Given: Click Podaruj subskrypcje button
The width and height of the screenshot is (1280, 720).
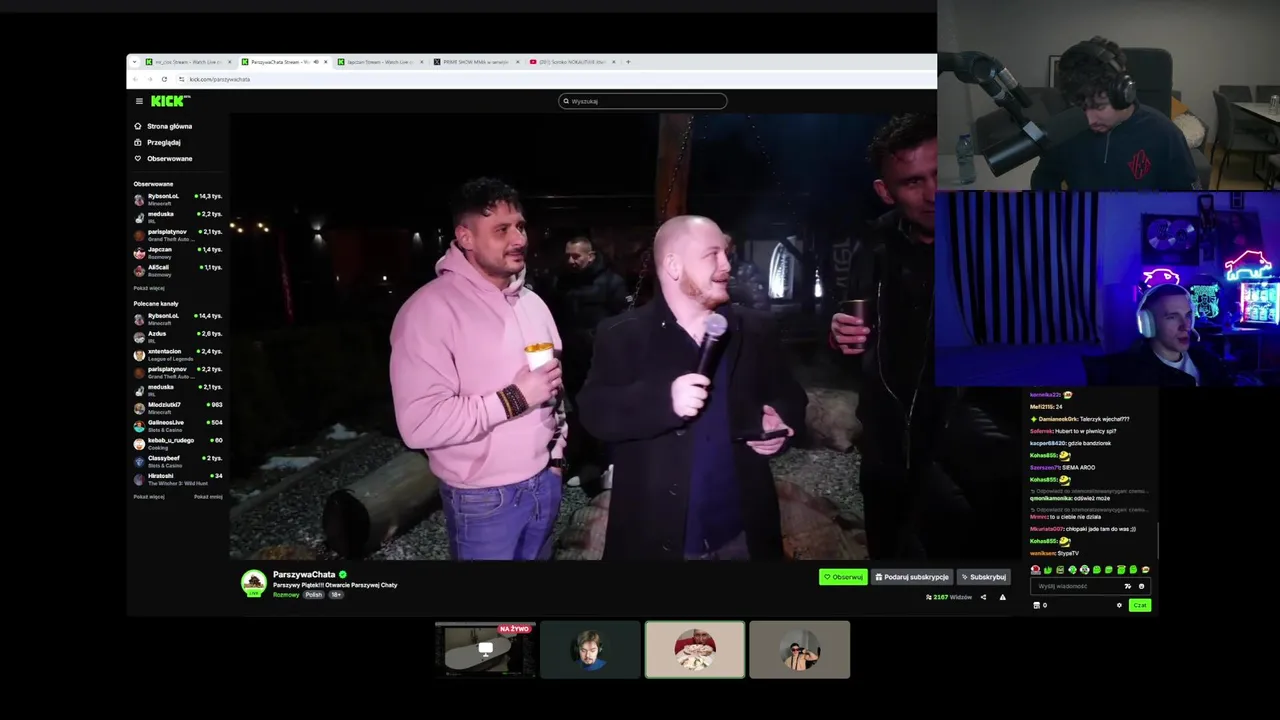Looking at the screenshot, I should 912,577.
